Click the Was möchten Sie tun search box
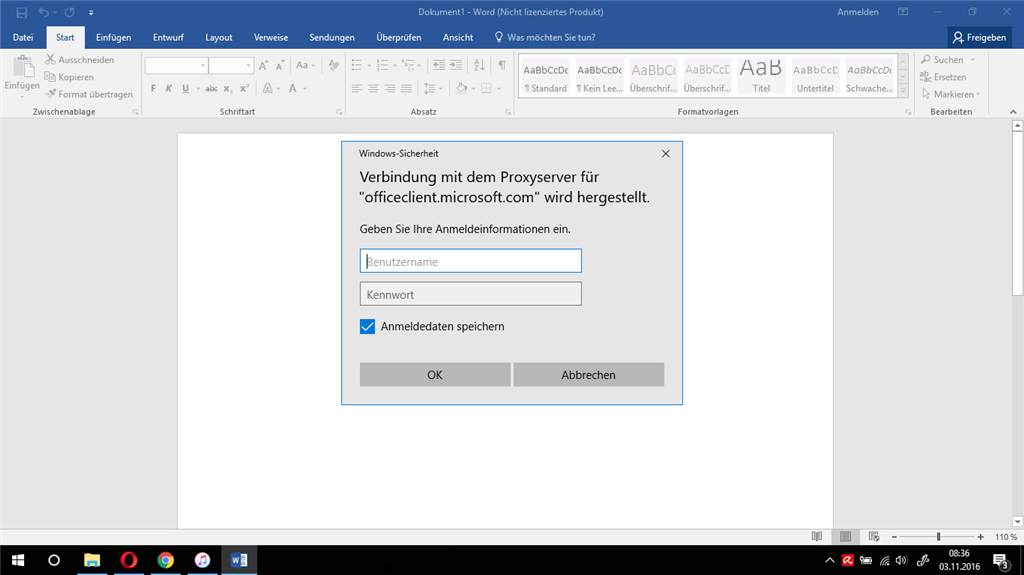1024x575 pixels. (x=545, y=37)
